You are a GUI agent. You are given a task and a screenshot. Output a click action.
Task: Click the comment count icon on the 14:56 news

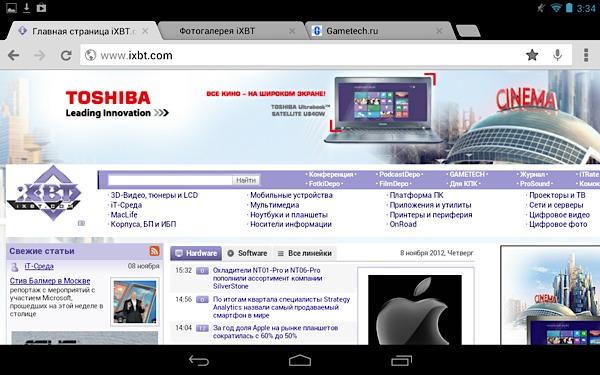[x=202, y=300]
